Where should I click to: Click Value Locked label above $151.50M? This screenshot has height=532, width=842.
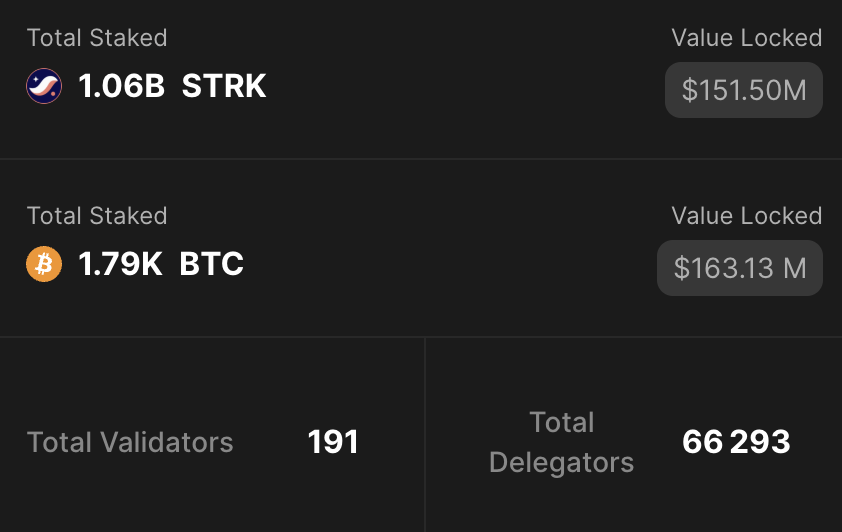pyautogui.click(x=746, y=38)
